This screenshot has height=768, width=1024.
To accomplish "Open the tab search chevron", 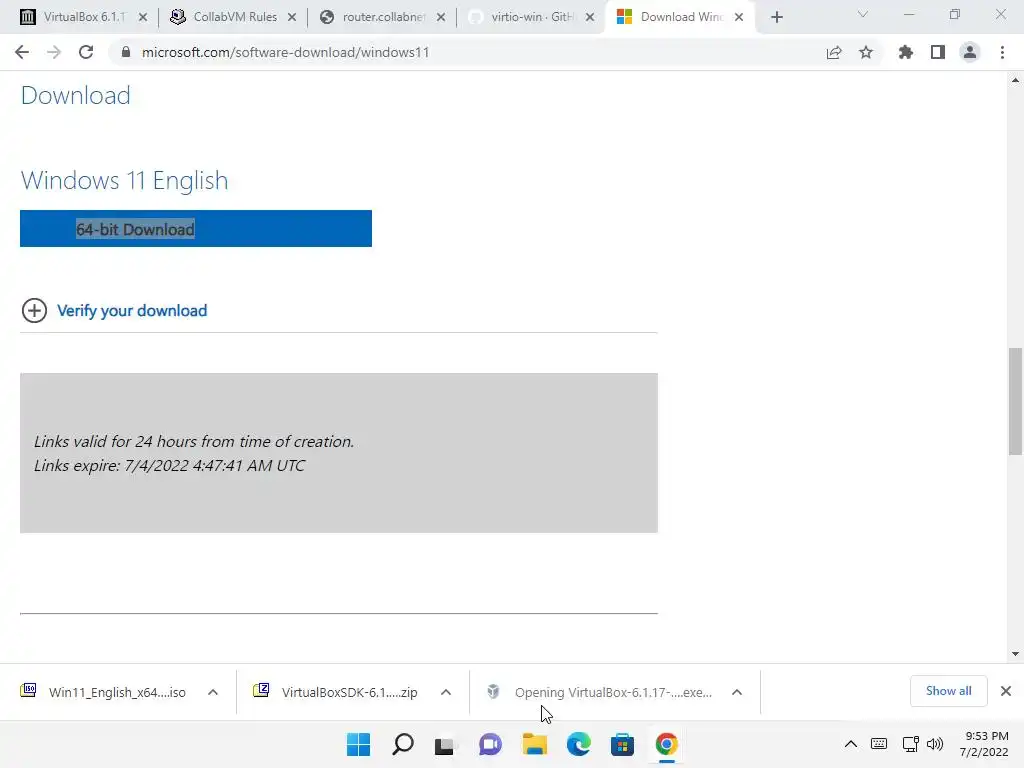I will click(x=863, y=14).
